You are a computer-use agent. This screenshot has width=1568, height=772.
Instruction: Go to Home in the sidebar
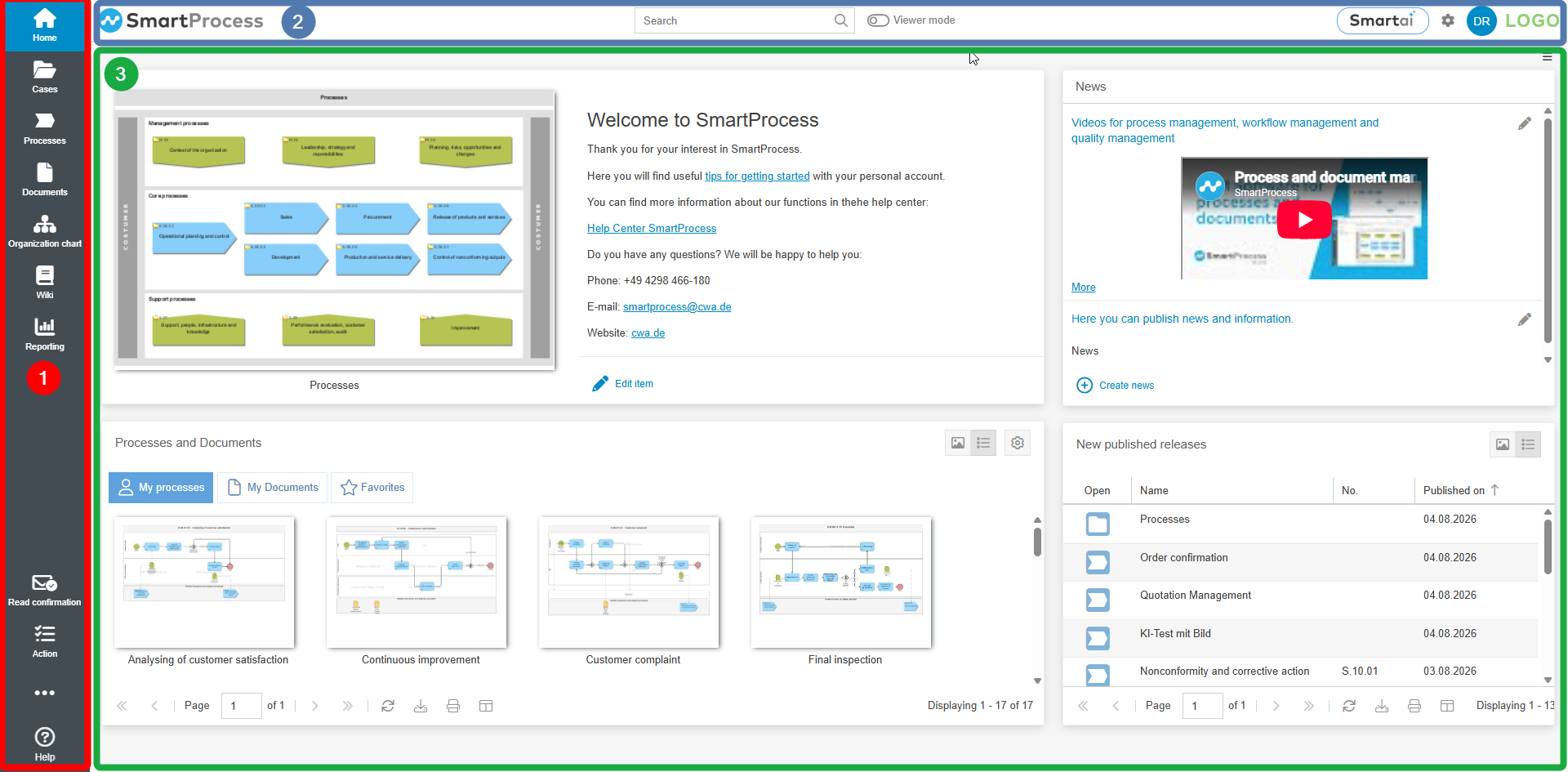click(x=45, y=26)
